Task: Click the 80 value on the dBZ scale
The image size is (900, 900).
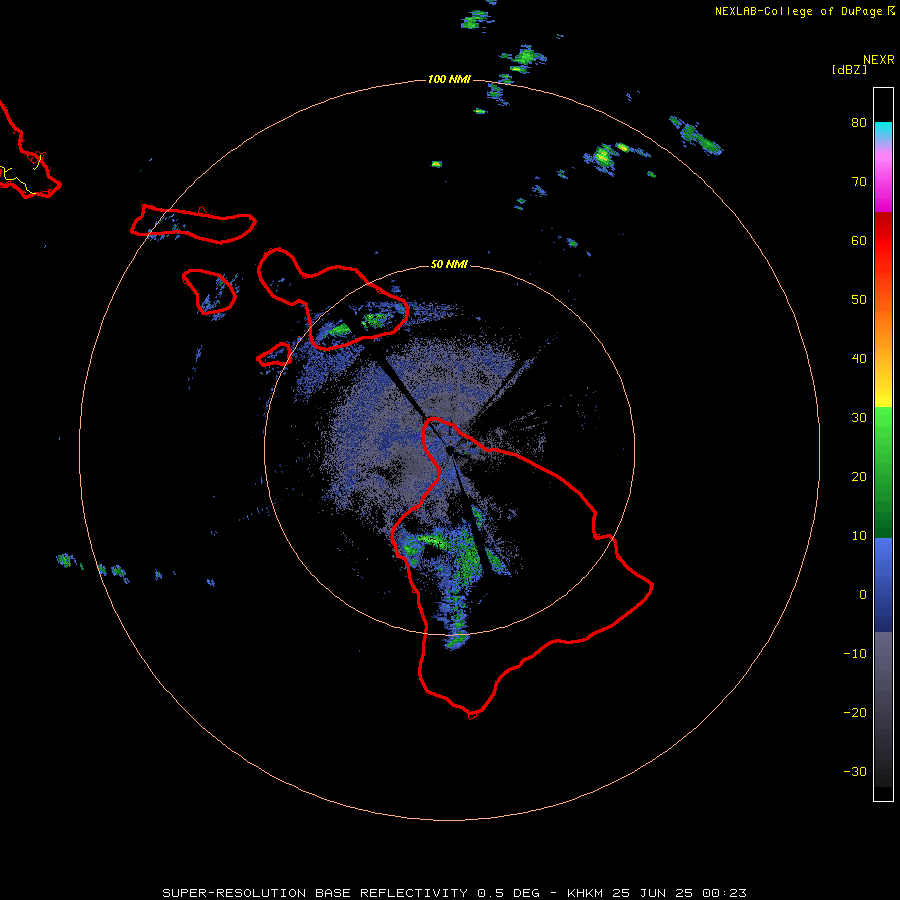Action: [859, 123]
